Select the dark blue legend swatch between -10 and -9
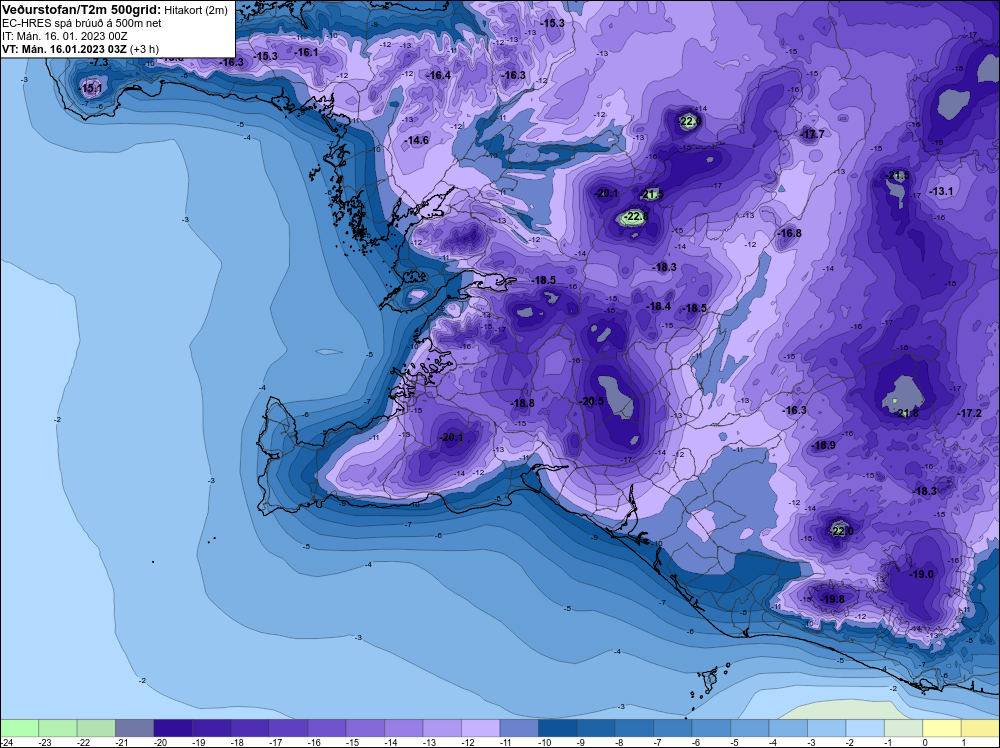Viewport: 1000px width, 748px height. point(557,728)
